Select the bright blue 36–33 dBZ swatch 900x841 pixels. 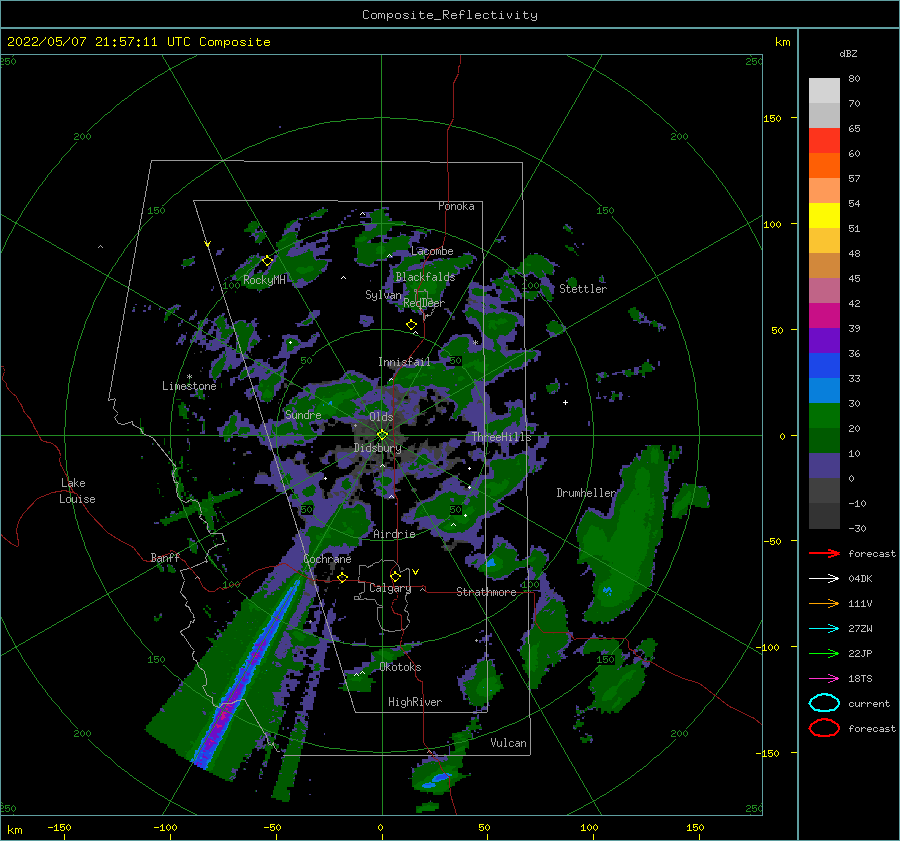pyautogui.click(x=824, y=366)
